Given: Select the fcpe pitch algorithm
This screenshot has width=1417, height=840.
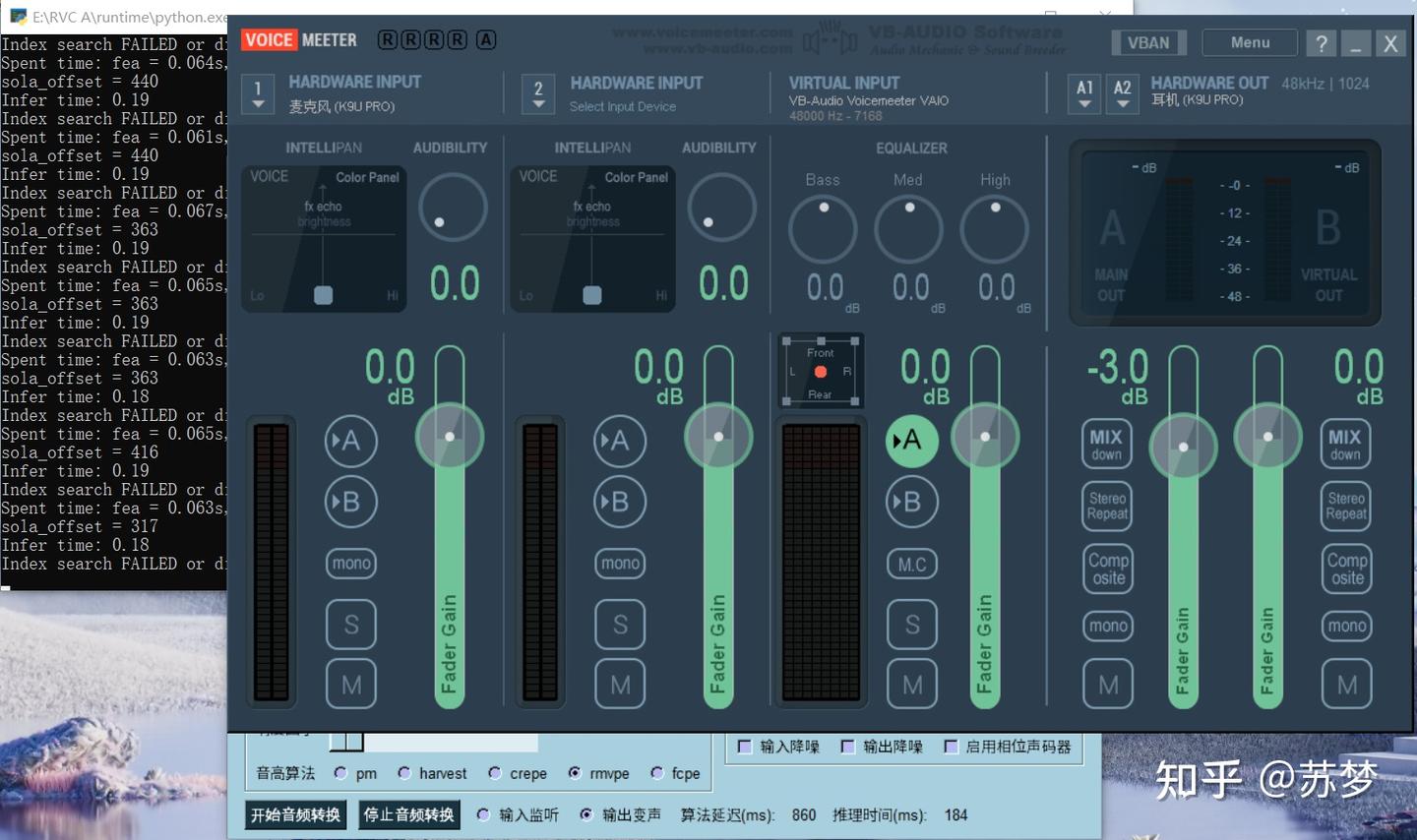Looking at the screenshot, I should pos(657,773).
